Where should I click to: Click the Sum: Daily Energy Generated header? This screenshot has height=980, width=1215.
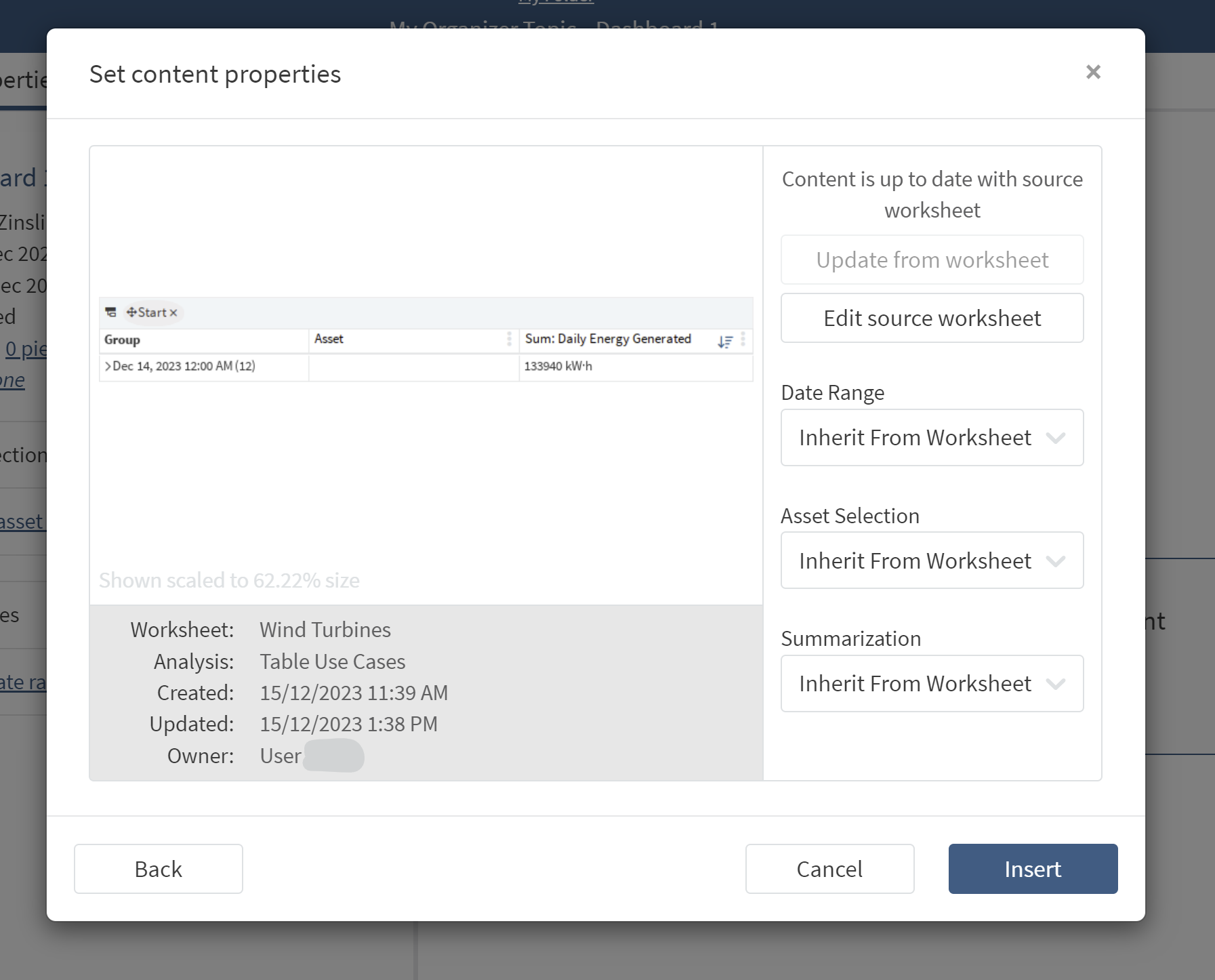(x=608, y=339)
